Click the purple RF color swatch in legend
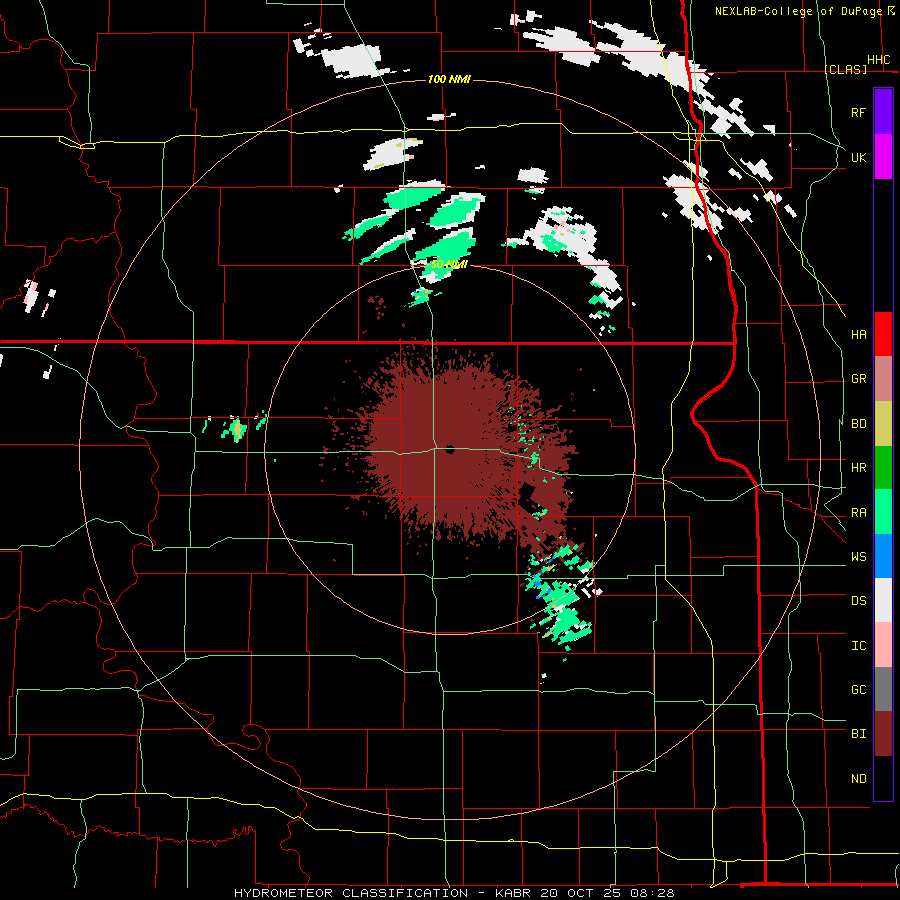This screenshot has width=900, height=900. tap(883, 112)
